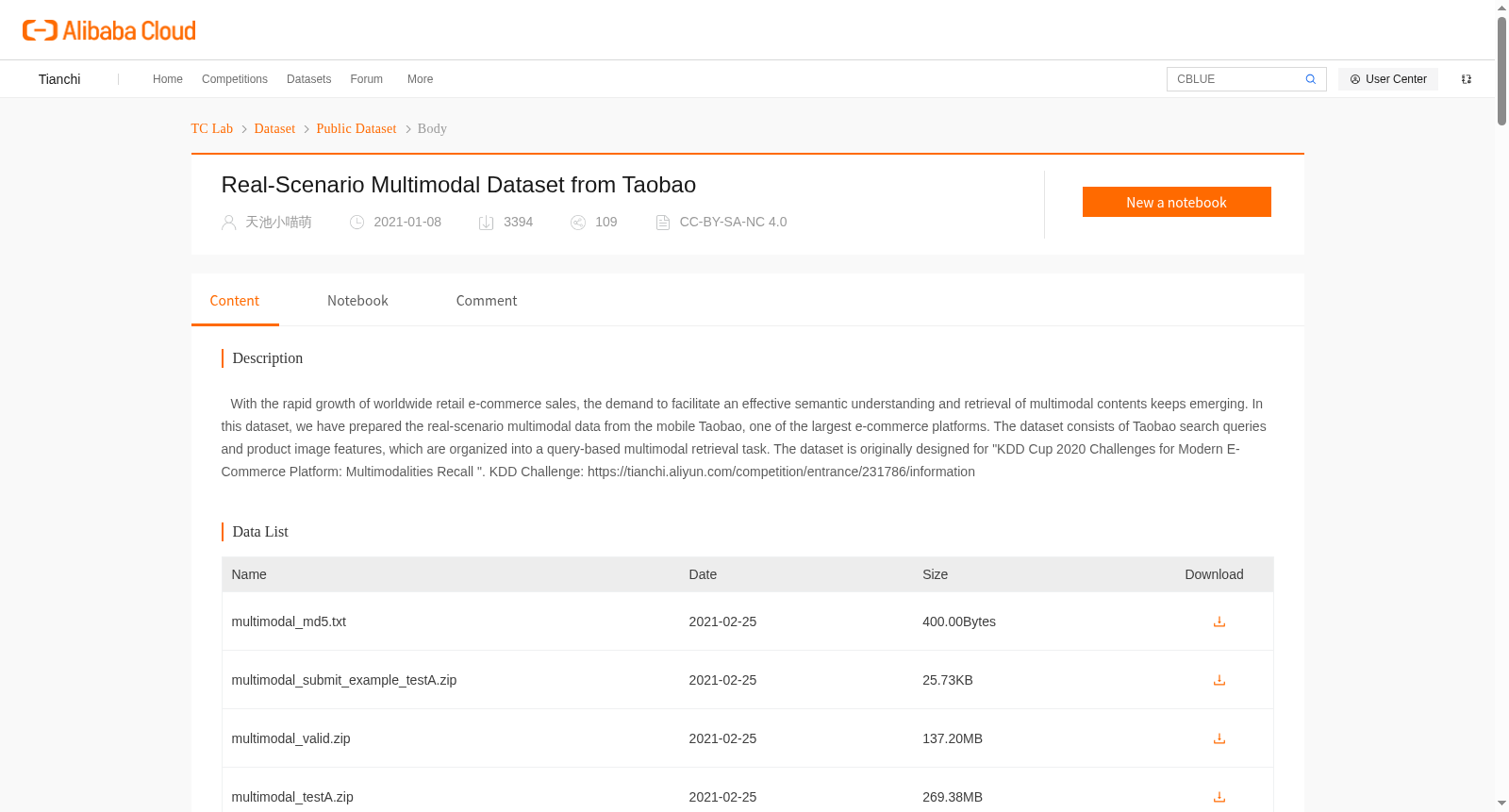The image size is (1509, 812).
Task: Click the dataset title Real-Scenario Multimodal Dataset
Action: pos(458,185)
